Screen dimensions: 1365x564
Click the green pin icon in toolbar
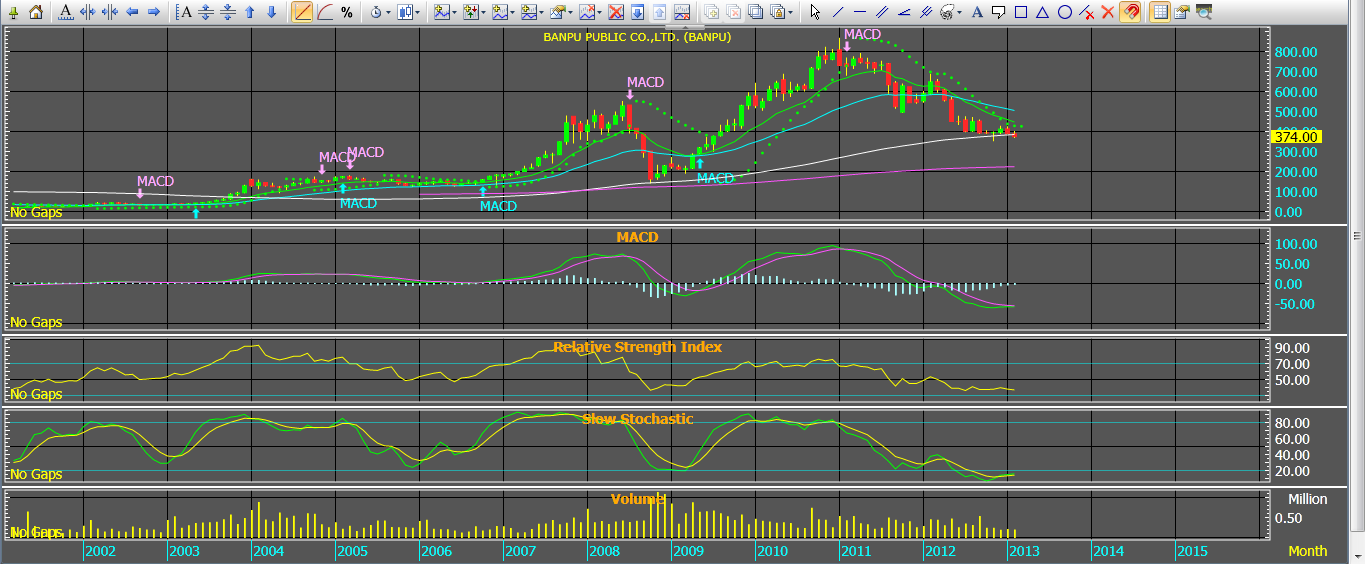click(14, 12)
